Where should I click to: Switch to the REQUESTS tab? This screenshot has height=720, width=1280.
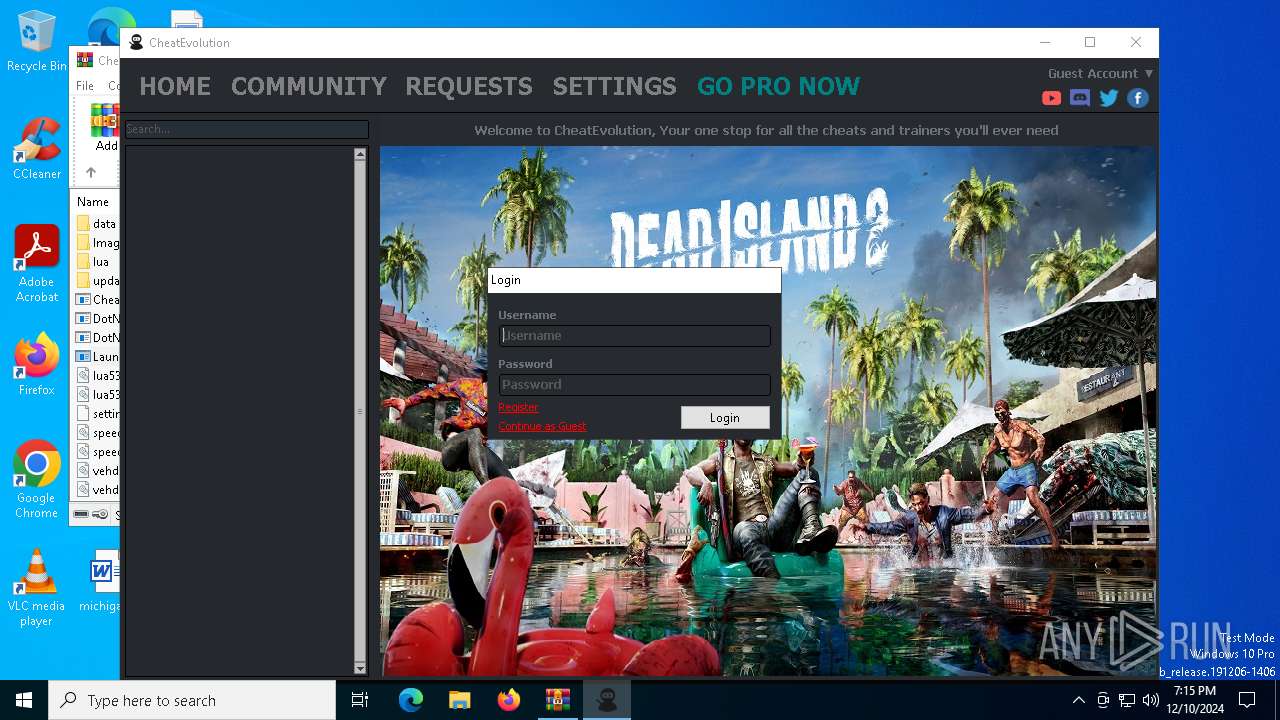[x=469, y=86]
